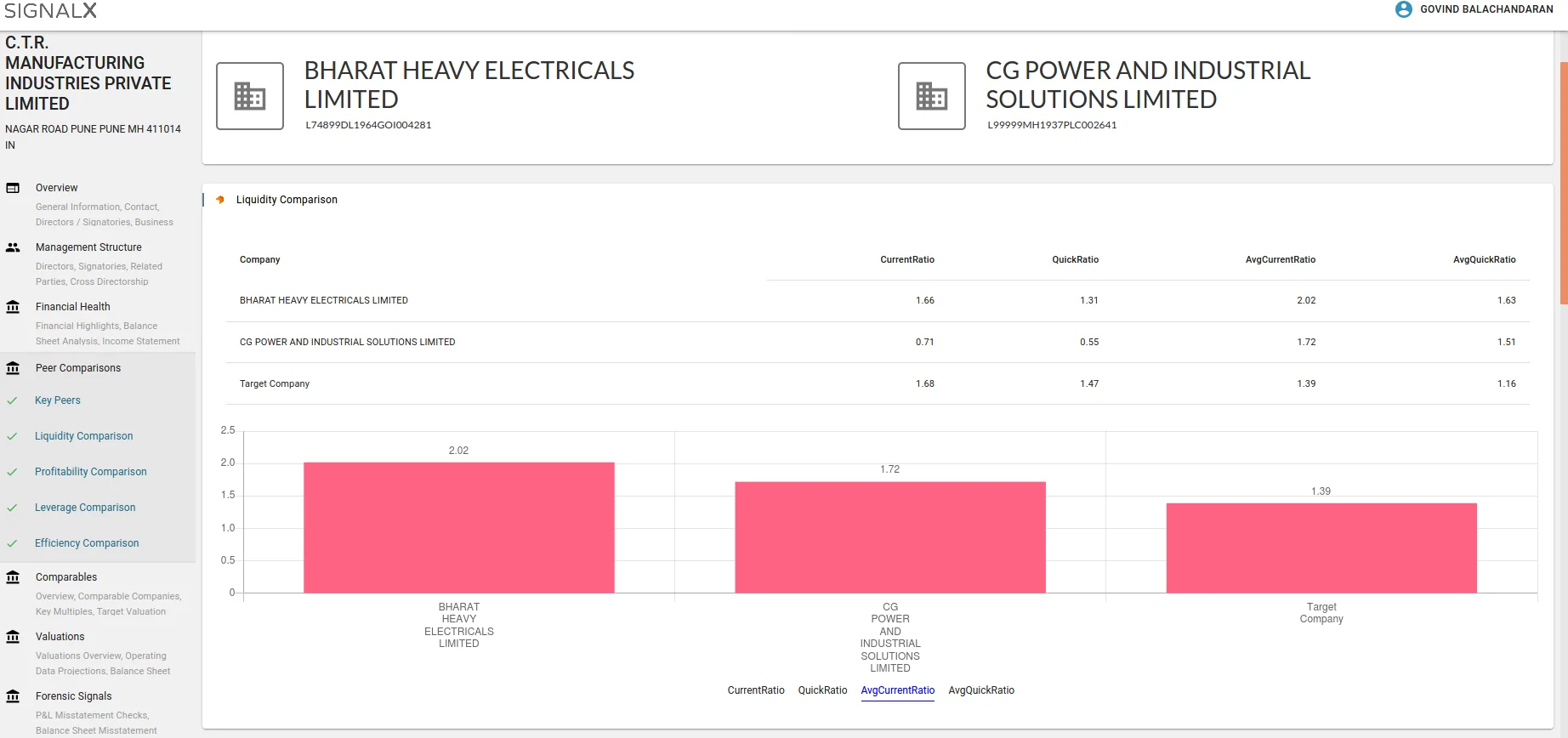This screenshot has height=738, width=1568.
Task: Open Financial Health section
Action: coord(73,307)
